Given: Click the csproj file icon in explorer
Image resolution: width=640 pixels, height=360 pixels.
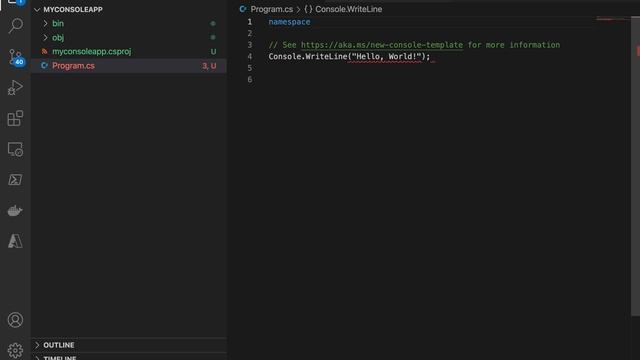Looking at the screenshot, I should [44, 51].
